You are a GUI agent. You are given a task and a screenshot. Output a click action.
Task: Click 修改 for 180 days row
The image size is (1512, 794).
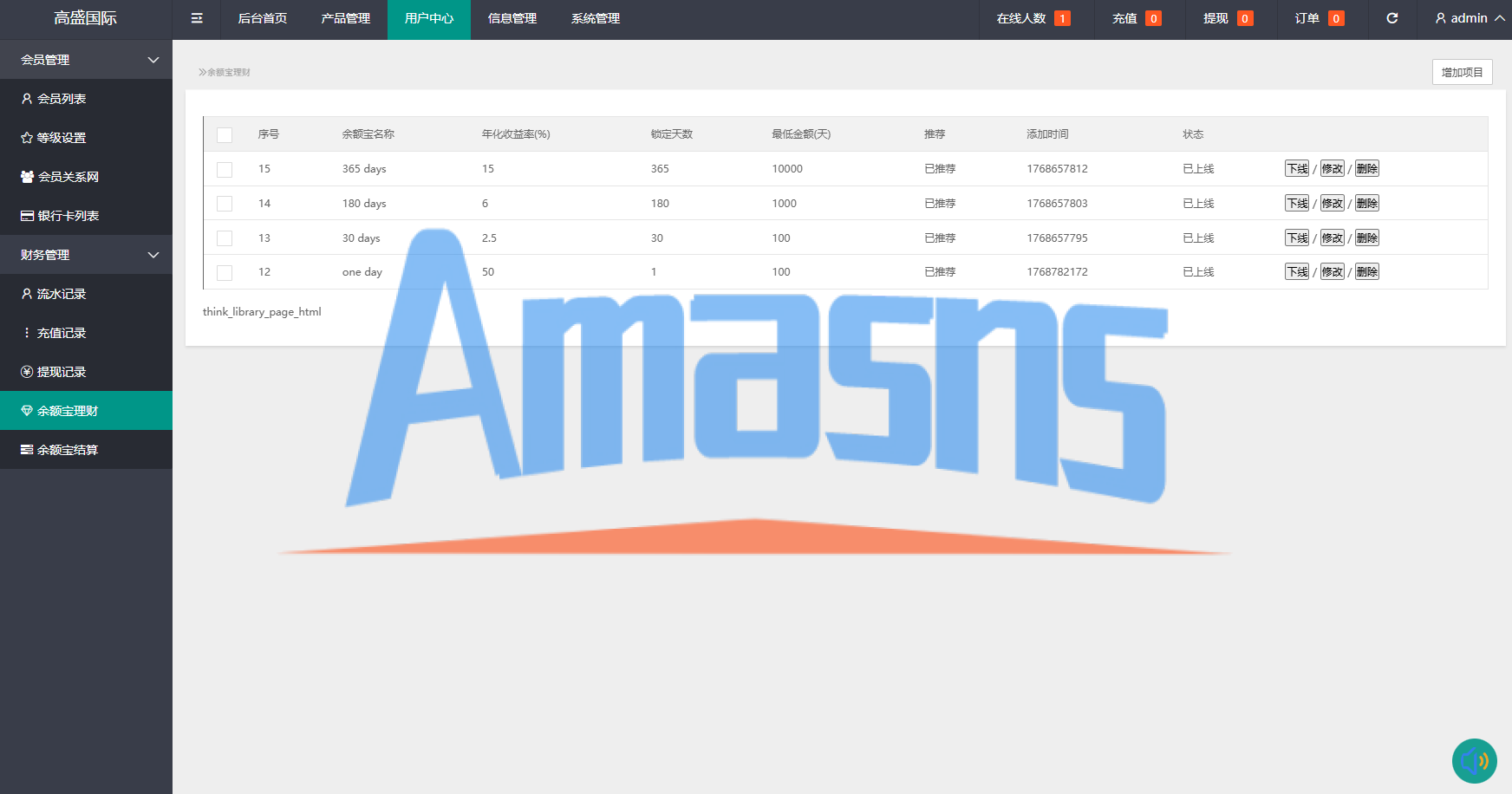click(x=1333, y=204)
